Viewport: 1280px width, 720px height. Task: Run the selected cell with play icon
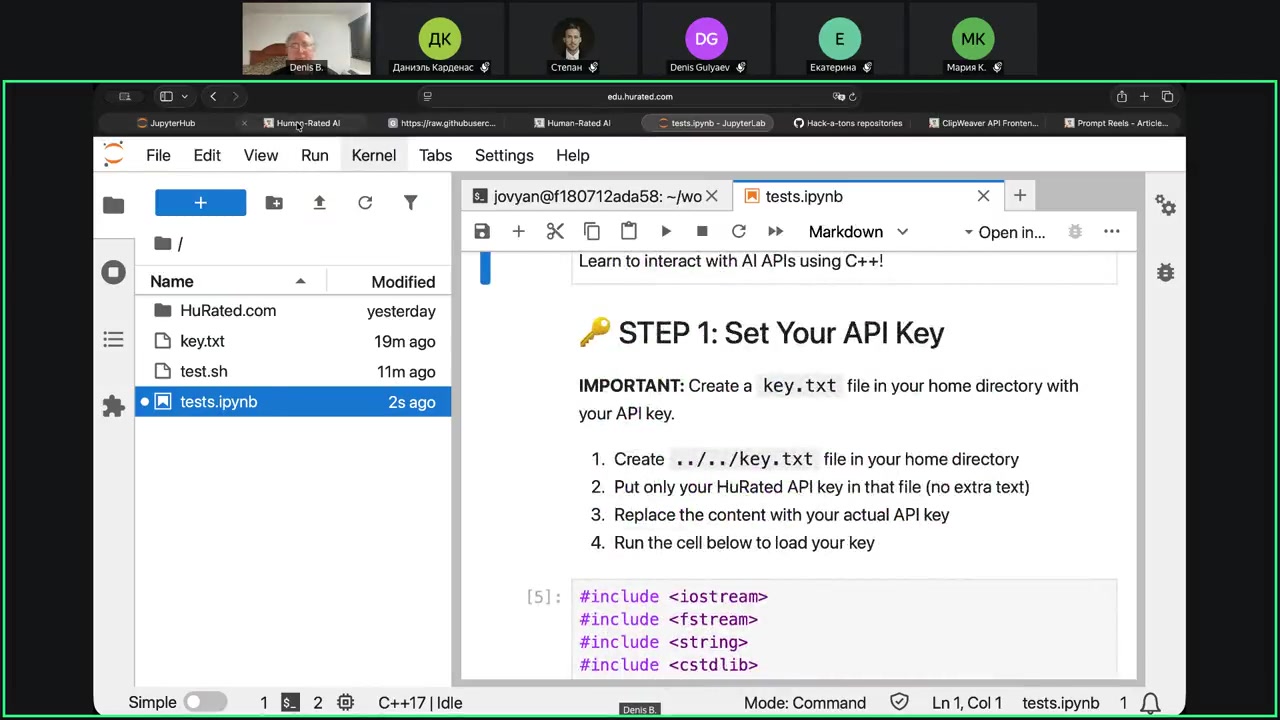click(x=666, y=232)
